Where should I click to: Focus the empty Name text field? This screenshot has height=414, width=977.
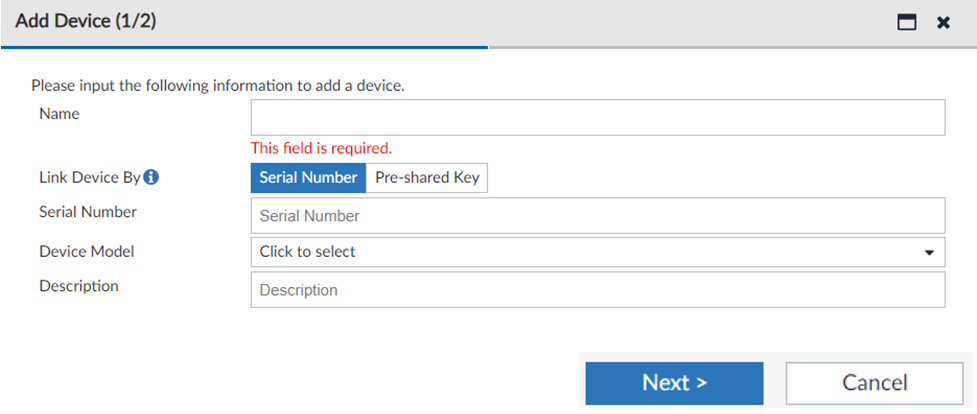coord(597,117)
